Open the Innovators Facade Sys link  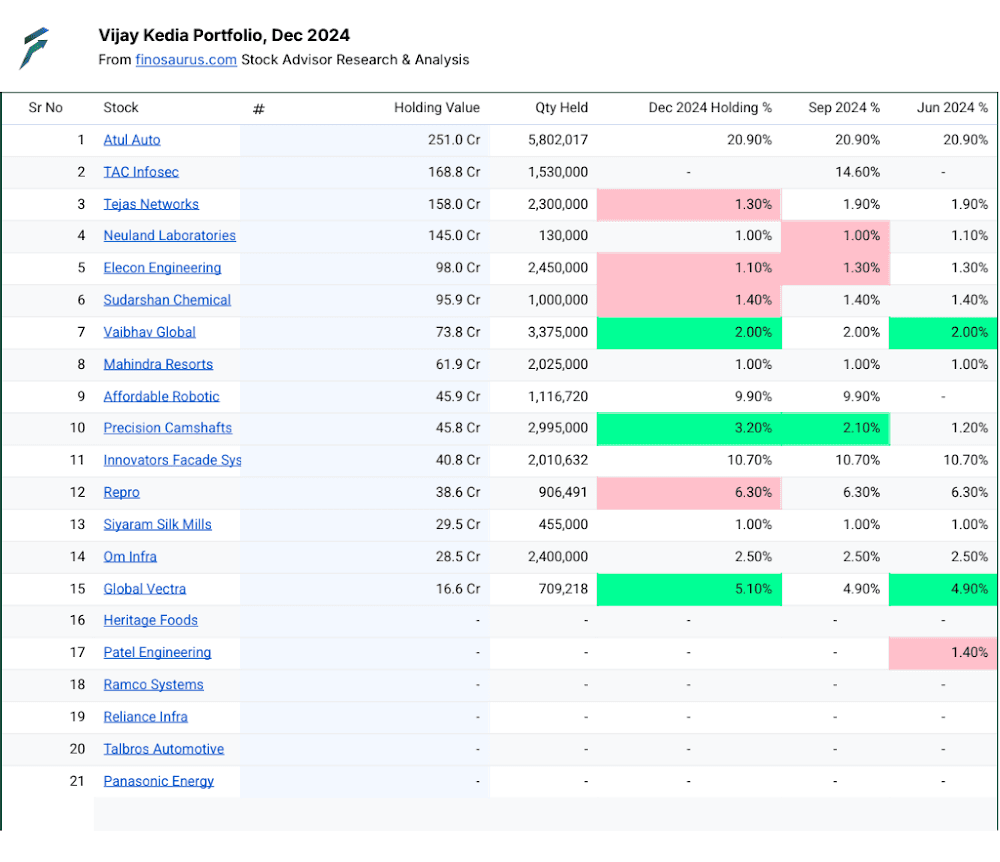(x=172, y=460)
